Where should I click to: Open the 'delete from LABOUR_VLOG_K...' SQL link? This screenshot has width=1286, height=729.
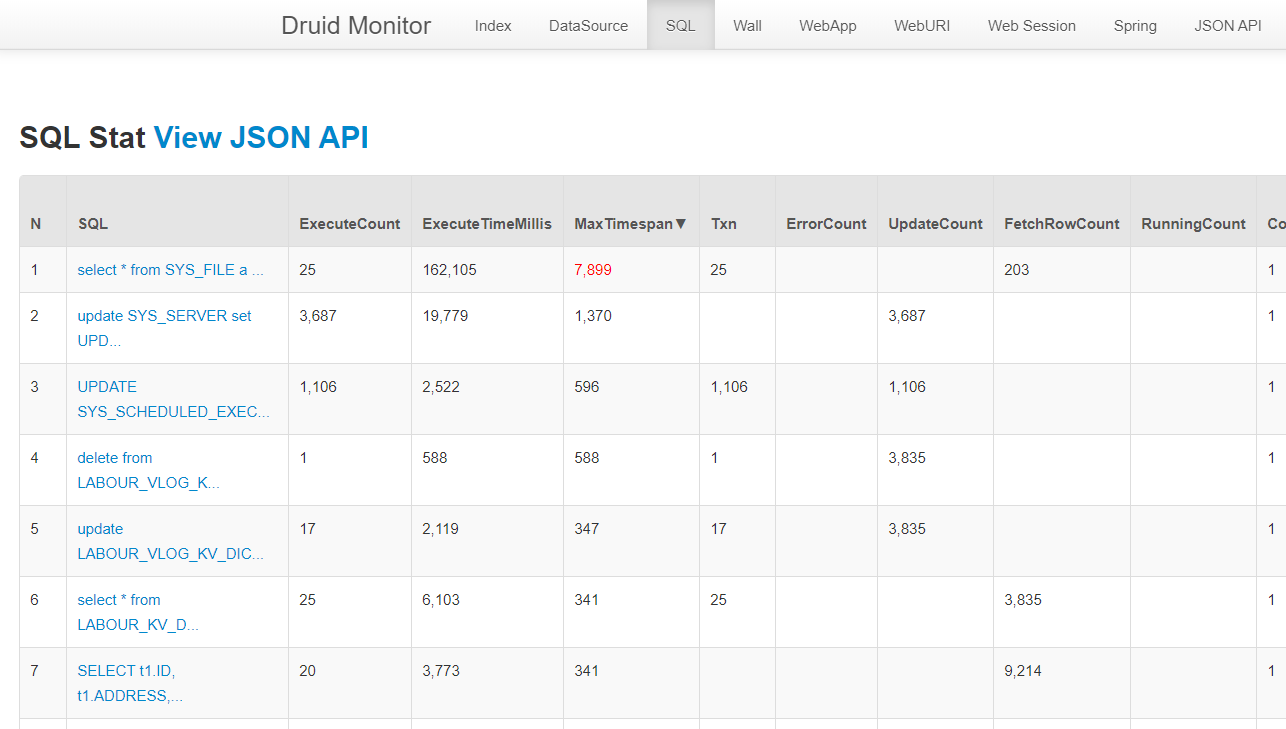[149, 470]
